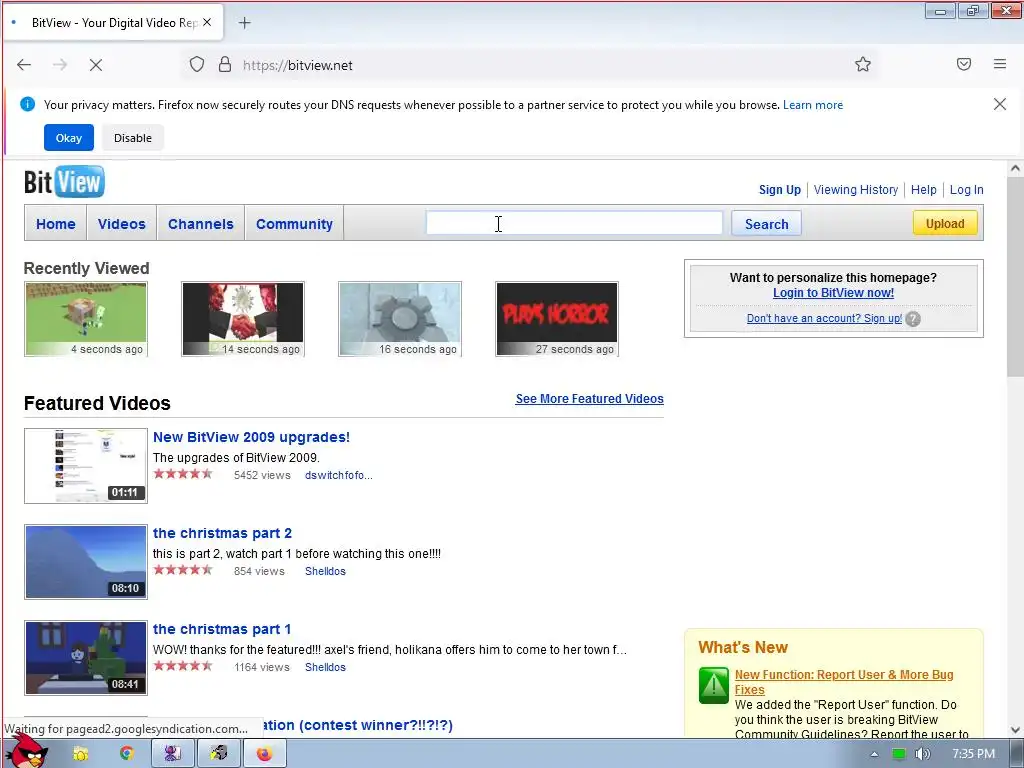Open the Community tab
Viewport: 1024px width, 768px height.
tap(294, 224)
